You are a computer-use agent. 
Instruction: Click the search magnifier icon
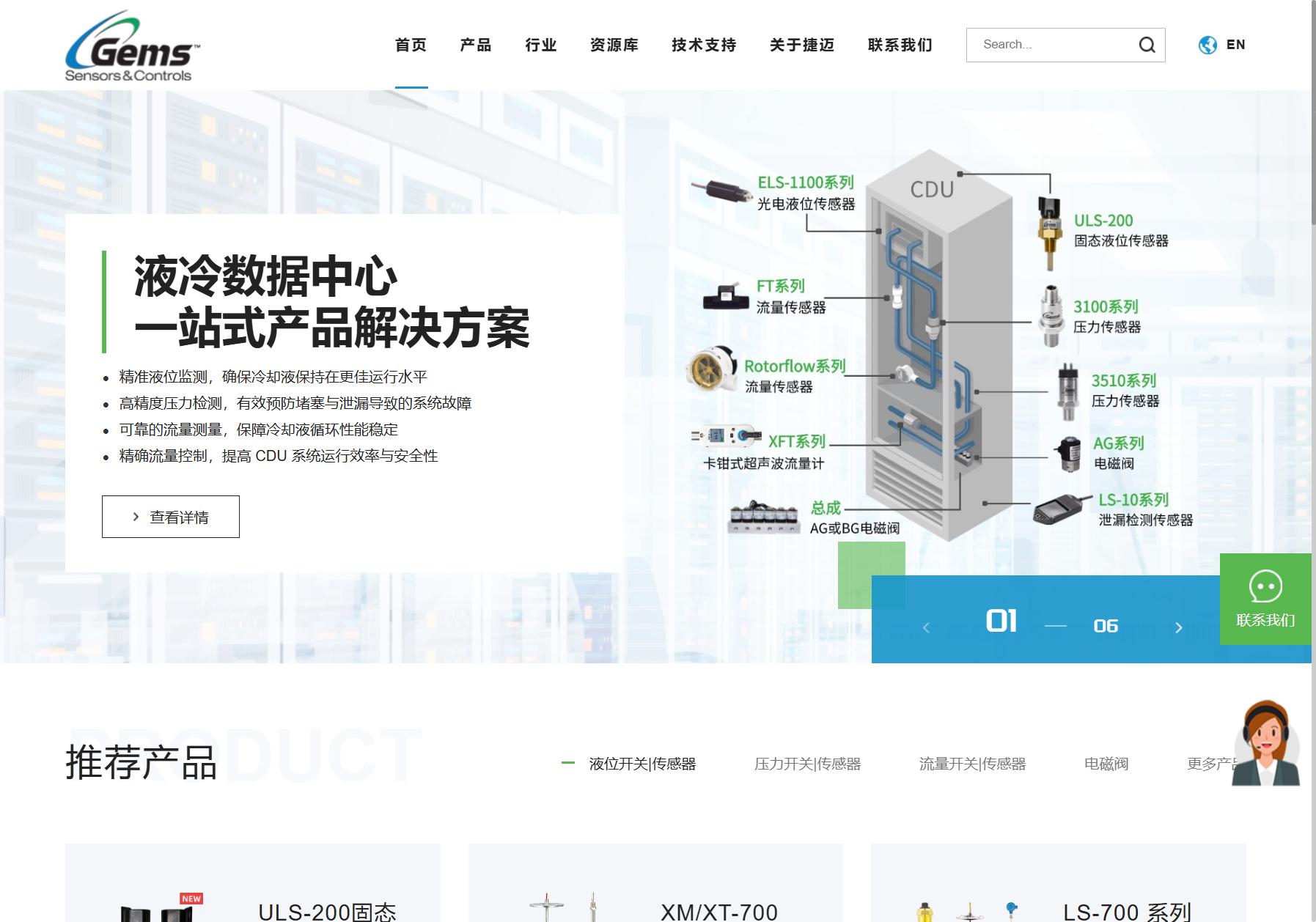click(1147, 45)
